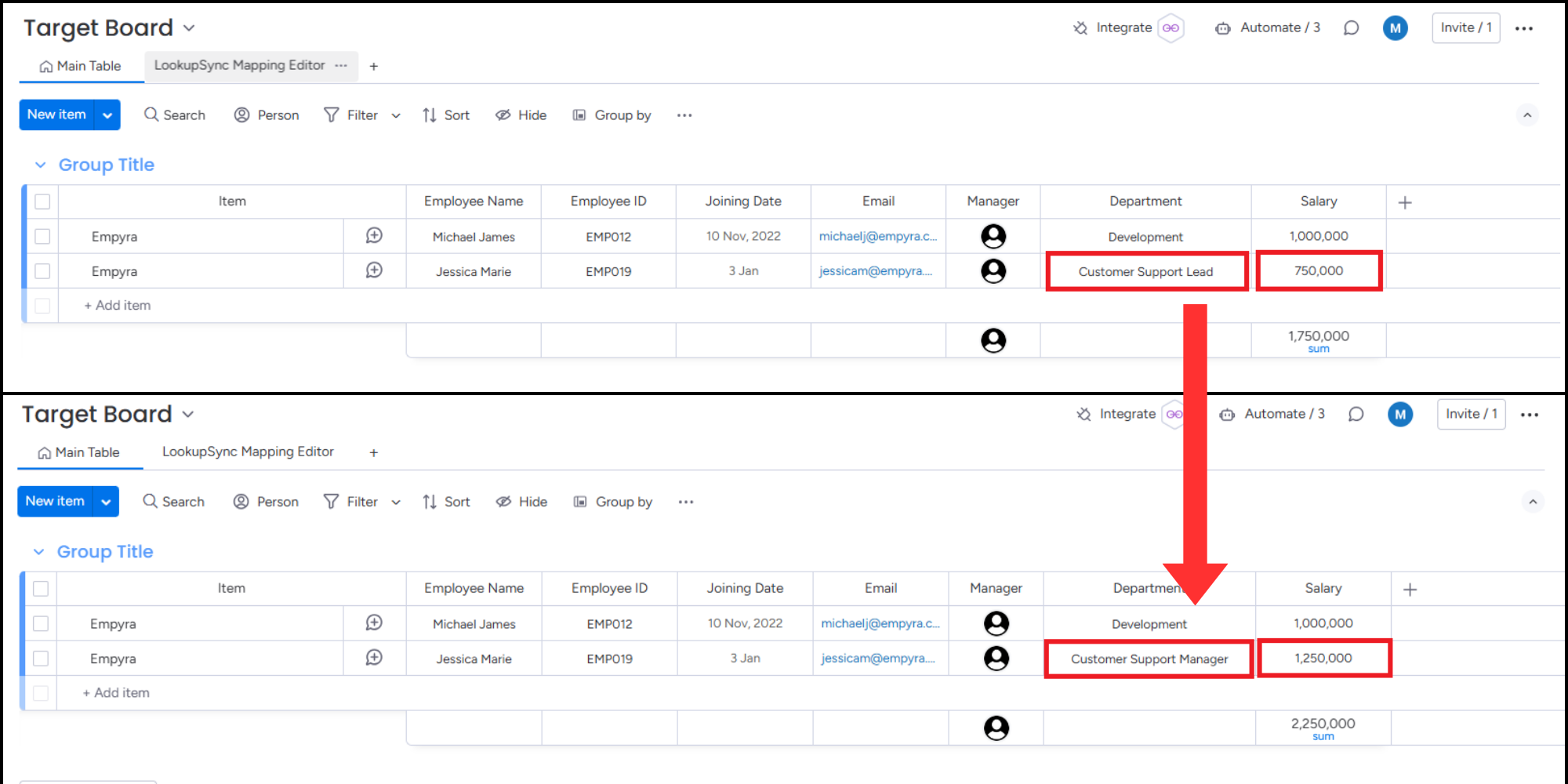
Task: Click Invite / 1 in the upper board
Action: click(x=1466, y=27)
